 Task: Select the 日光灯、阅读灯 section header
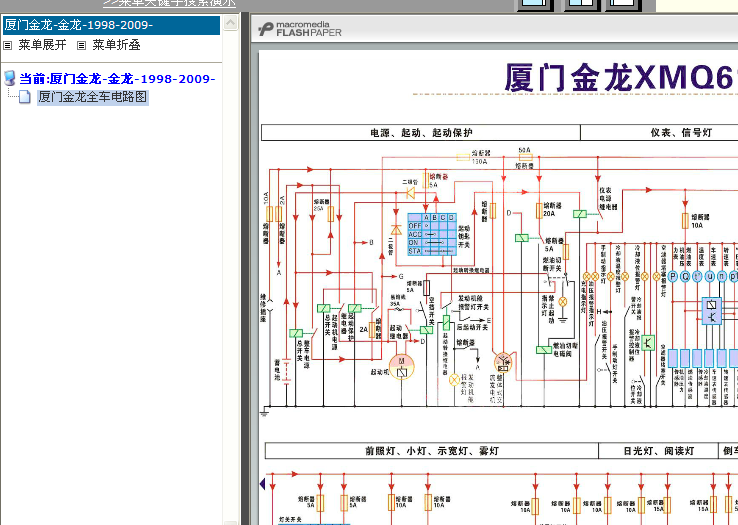[x=658, y=451]
